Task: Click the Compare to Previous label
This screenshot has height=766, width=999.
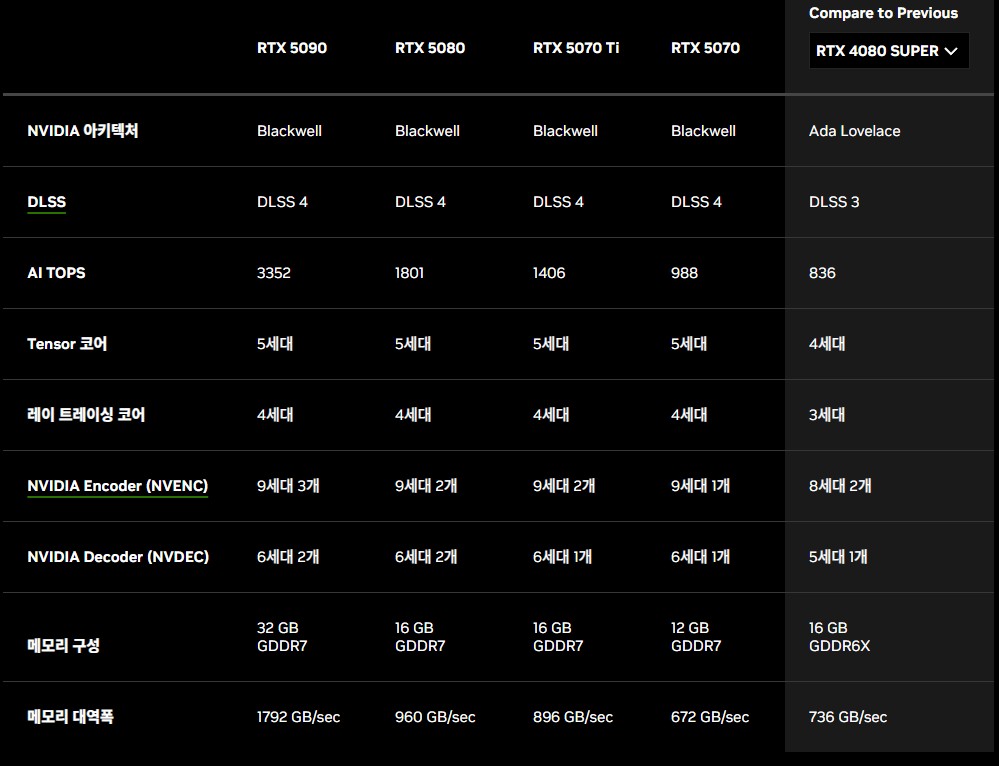Action: tap(883, 13)
